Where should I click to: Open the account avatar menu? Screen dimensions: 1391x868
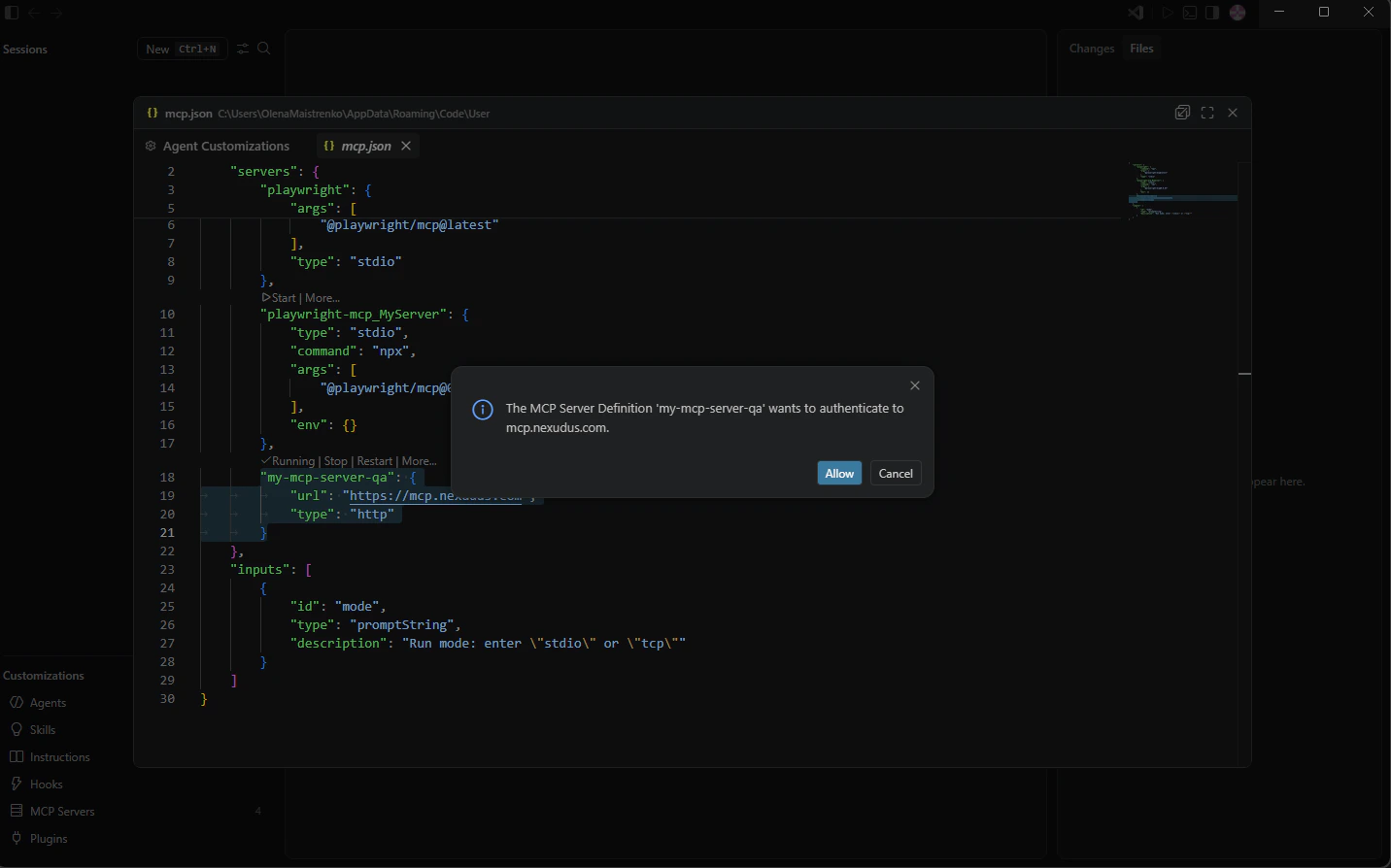[1238, 13]
